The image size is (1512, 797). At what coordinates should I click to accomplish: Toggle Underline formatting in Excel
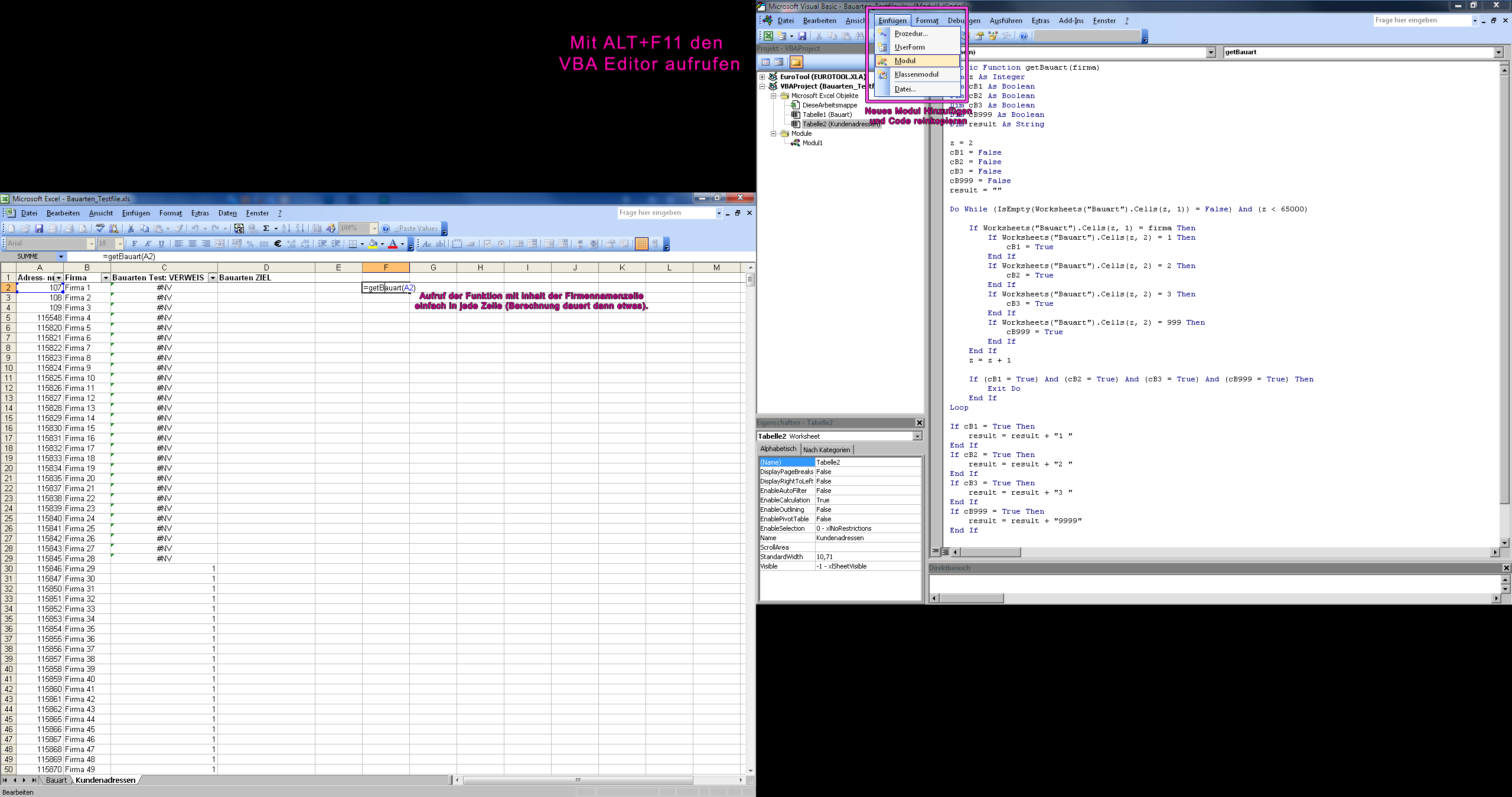[x=161, y=244]
